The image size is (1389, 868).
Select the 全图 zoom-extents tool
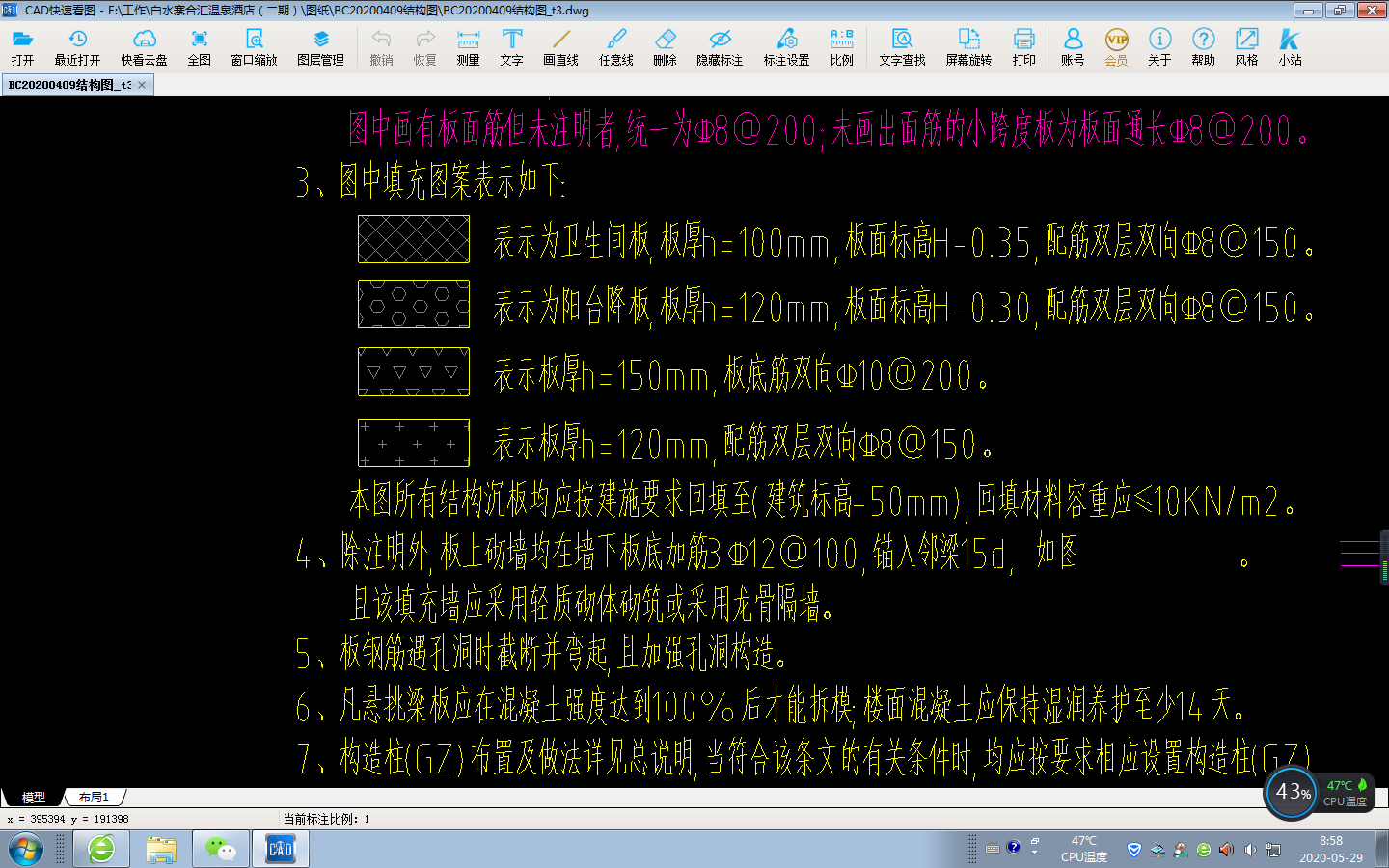tap(199, 46)
